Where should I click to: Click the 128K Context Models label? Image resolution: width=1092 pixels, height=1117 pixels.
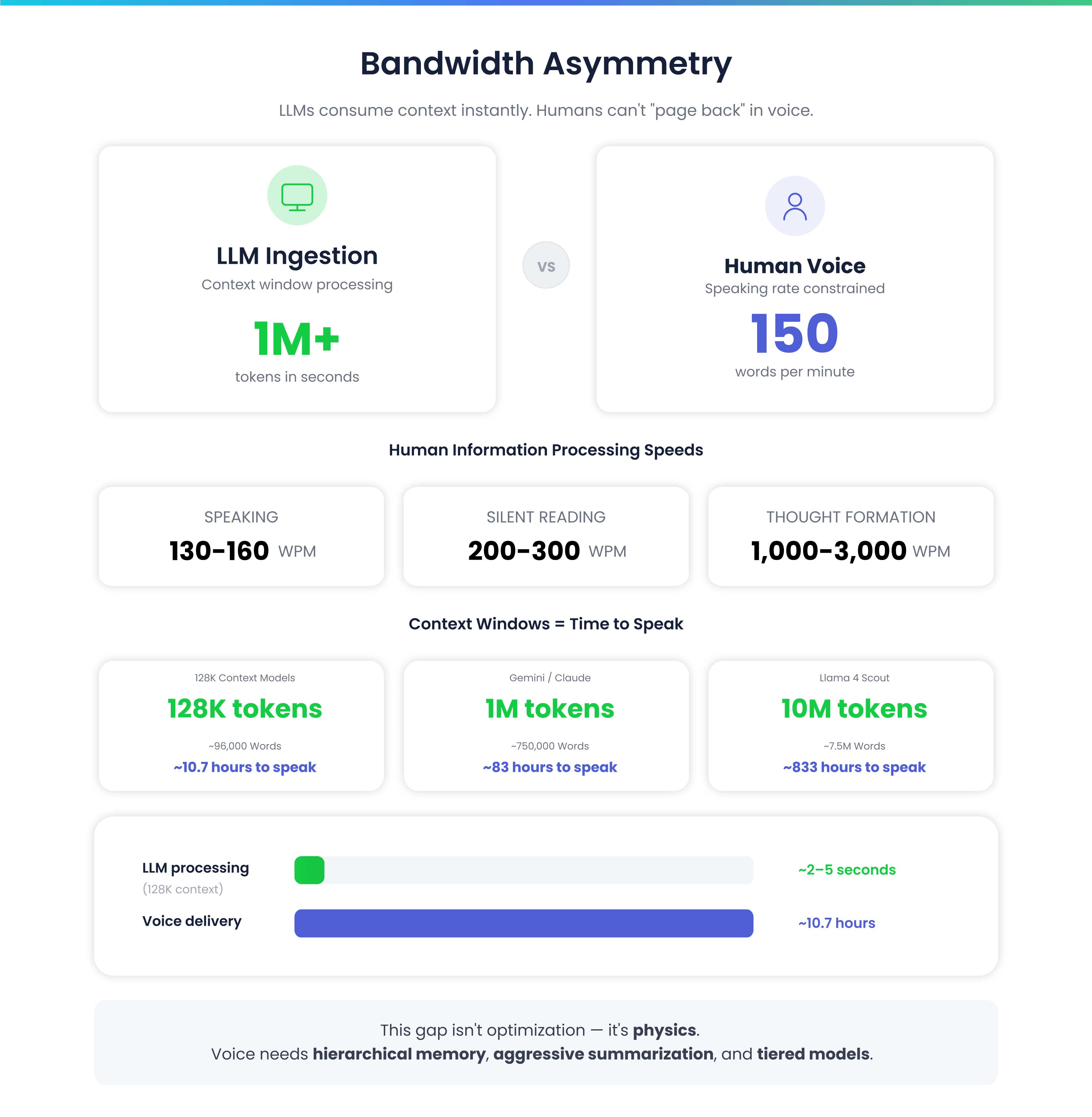pos(245,677)
